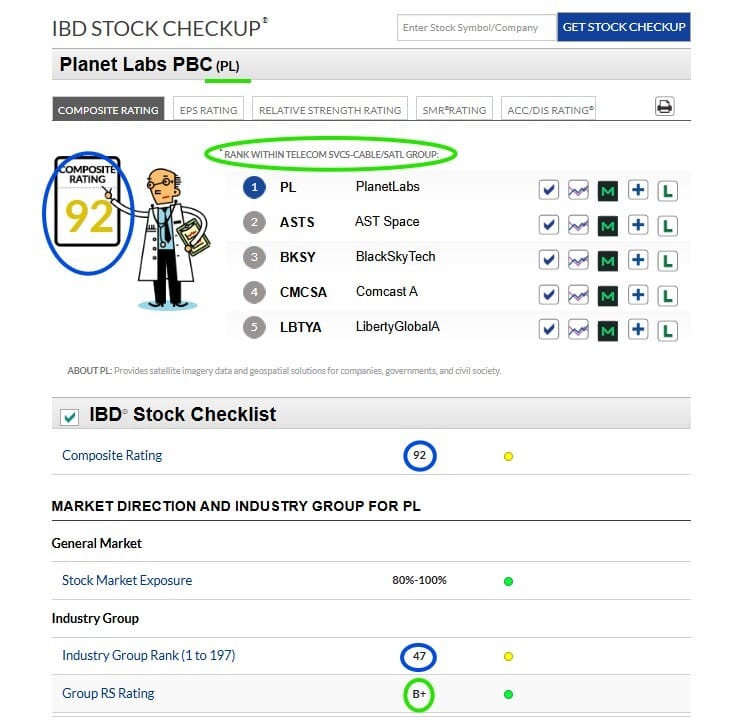Click the Get Stock Checkup button
734x727 pixels.
(x=624, y=27)
